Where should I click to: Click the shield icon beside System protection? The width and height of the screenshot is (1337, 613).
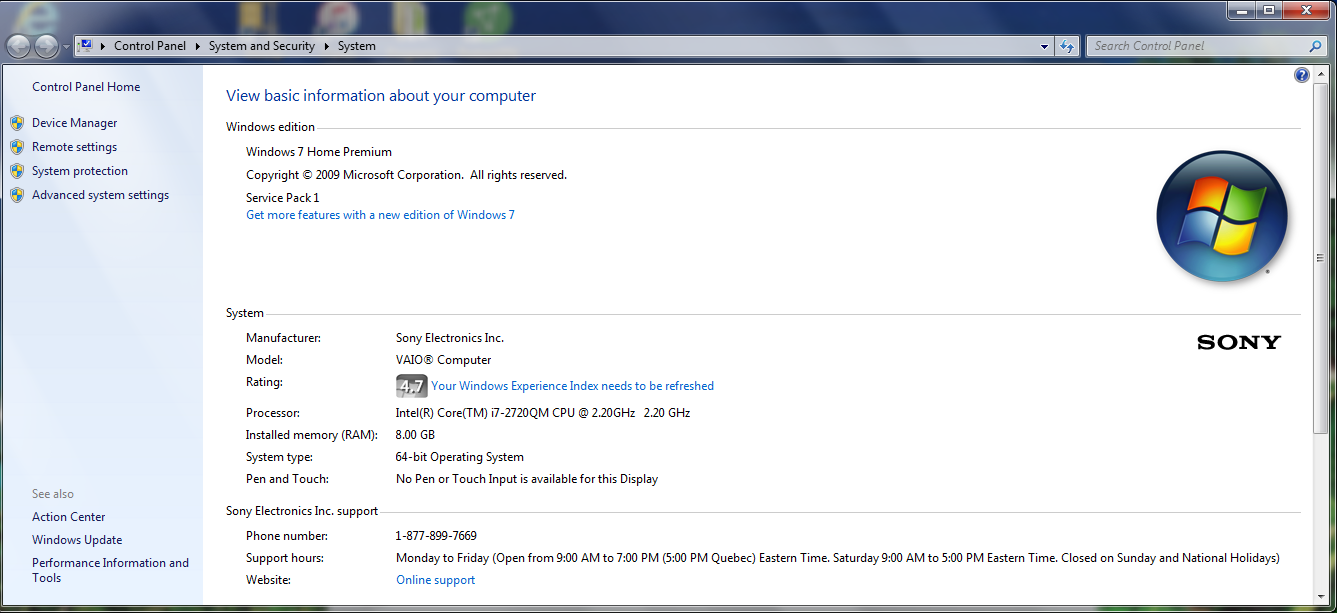(17, 171)
